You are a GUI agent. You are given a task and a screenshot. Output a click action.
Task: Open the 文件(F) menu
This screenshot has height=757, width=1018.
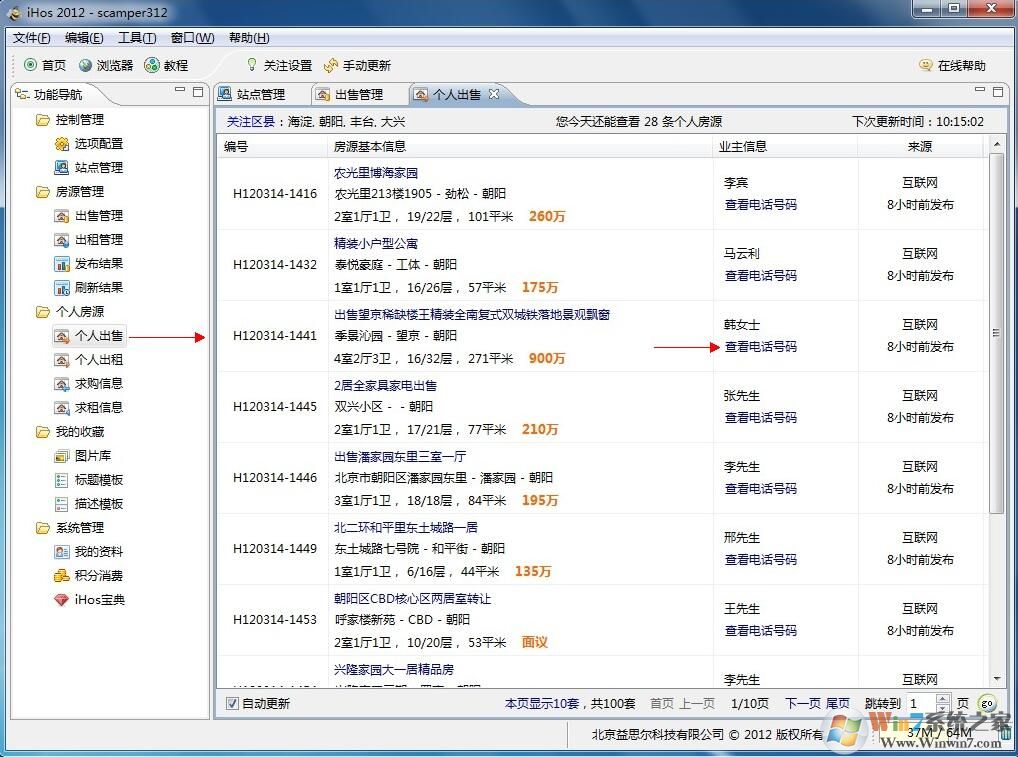[30, 37]
